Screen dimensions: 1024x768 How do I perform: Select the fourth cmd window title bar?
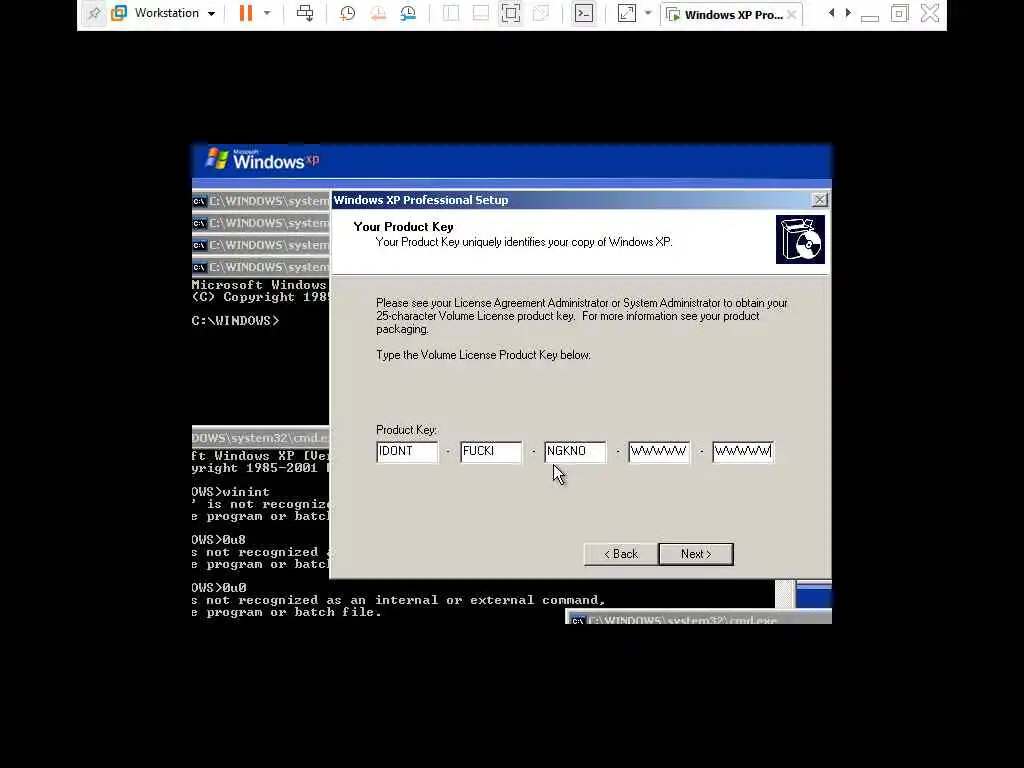(261, 267)
